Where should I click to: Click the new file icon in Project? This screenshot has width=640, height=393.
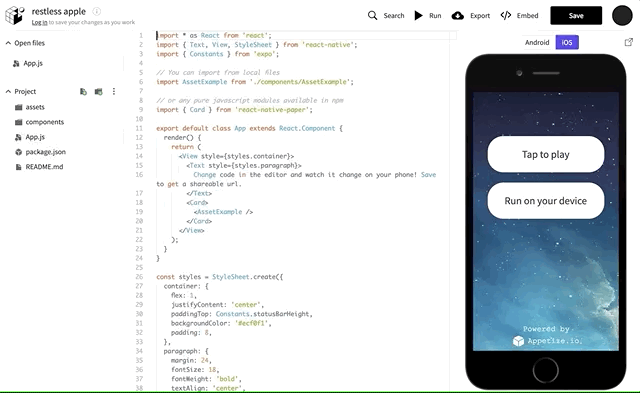[83, 91]
